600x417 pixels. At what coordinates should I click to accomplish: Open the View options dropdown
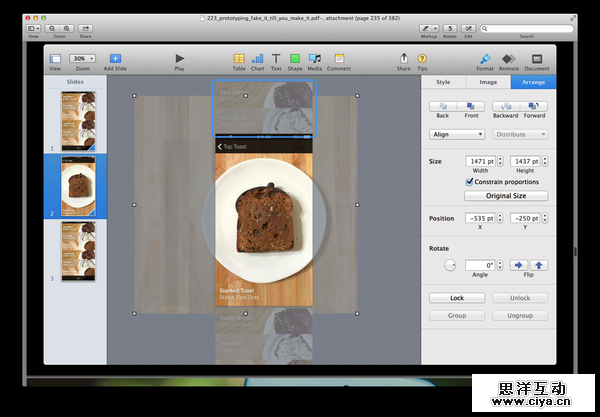point(56,59)
